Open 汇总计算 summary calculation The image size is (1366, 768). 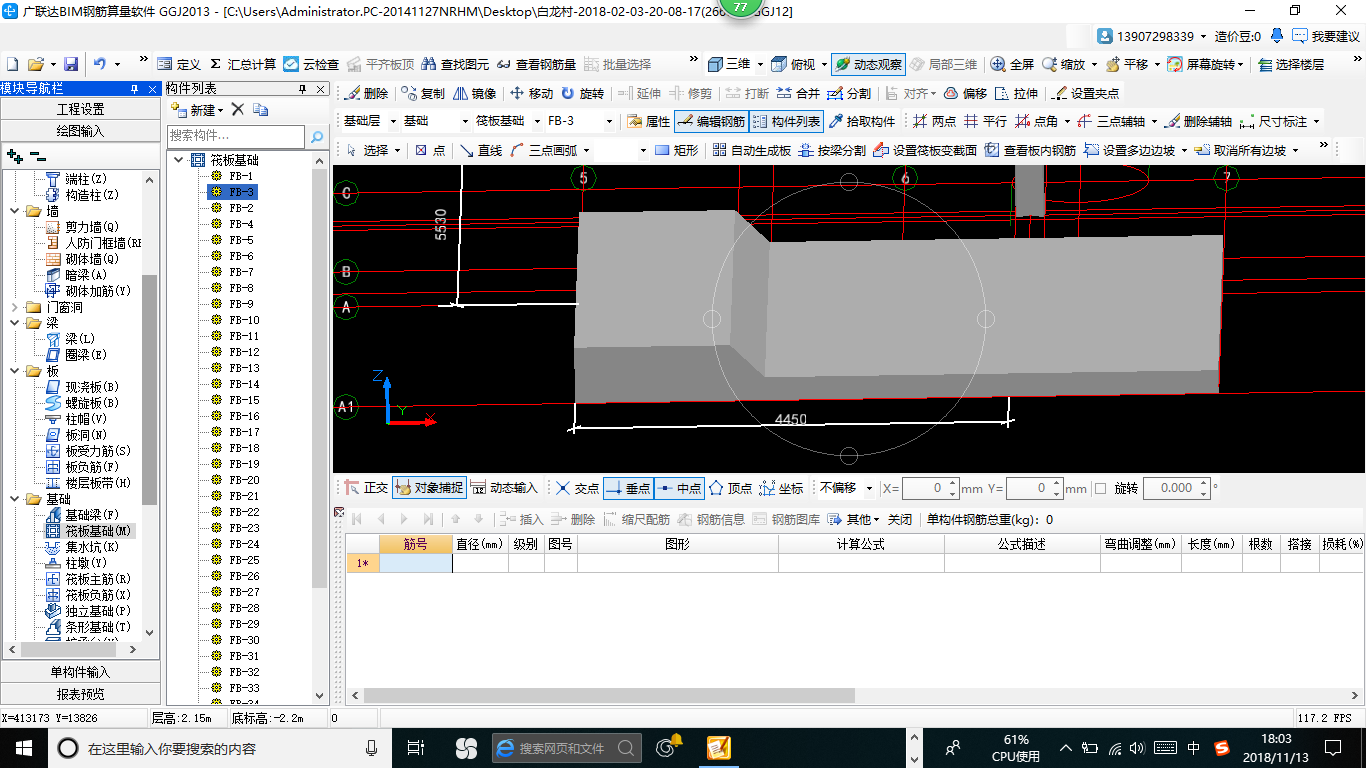coord(243,64)
